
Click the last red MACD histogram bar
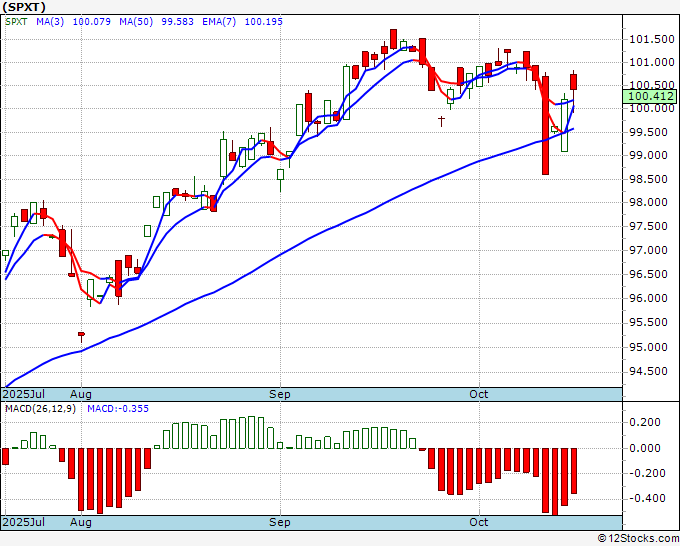pyautogui.click(x=574, y=471)
